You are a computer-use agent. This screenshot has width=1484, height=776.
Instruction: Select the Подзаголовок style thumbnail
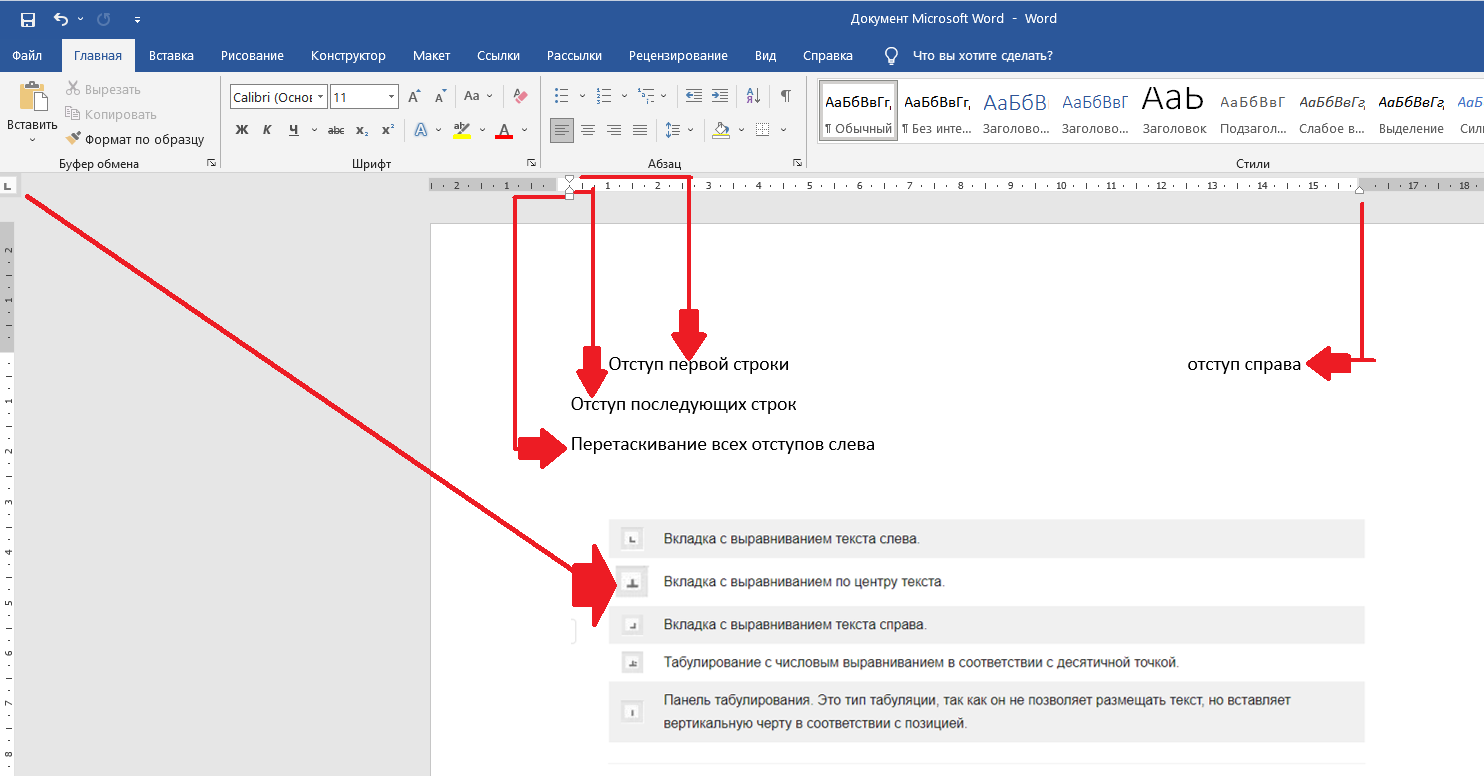click(1253, 110)
